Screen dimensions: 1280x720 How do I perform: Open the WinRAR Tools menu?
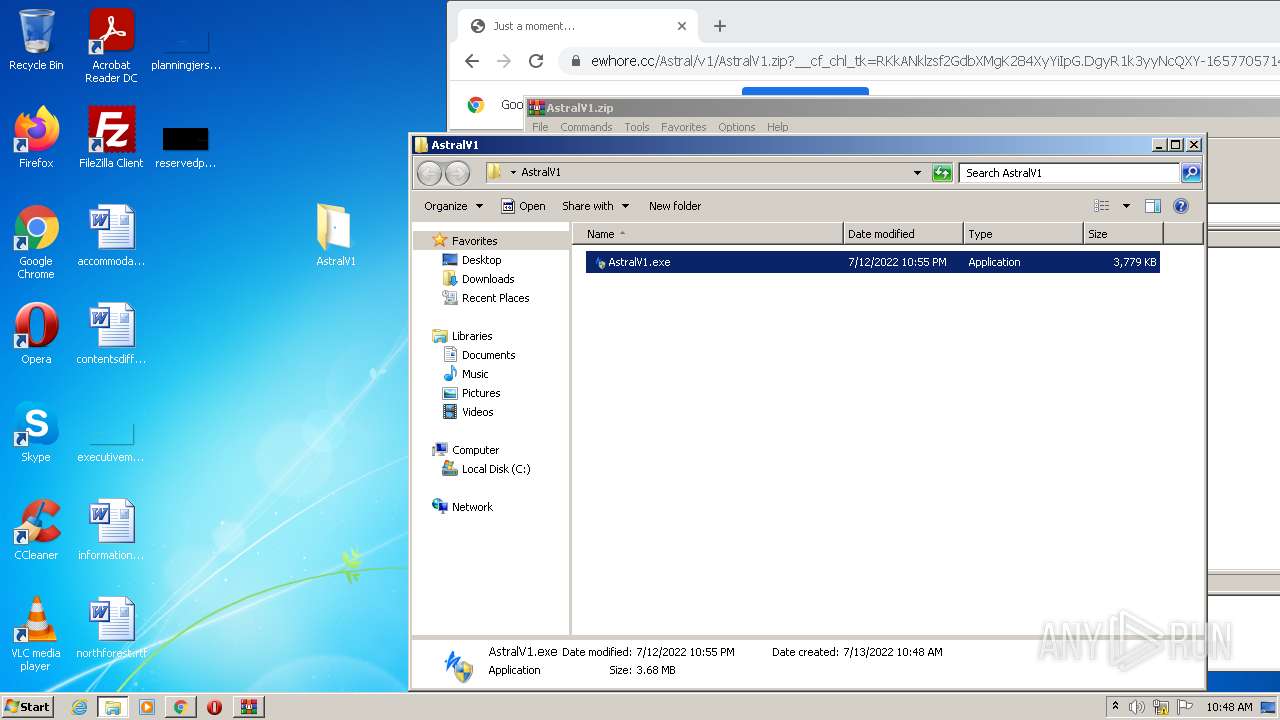click(637, 127)
